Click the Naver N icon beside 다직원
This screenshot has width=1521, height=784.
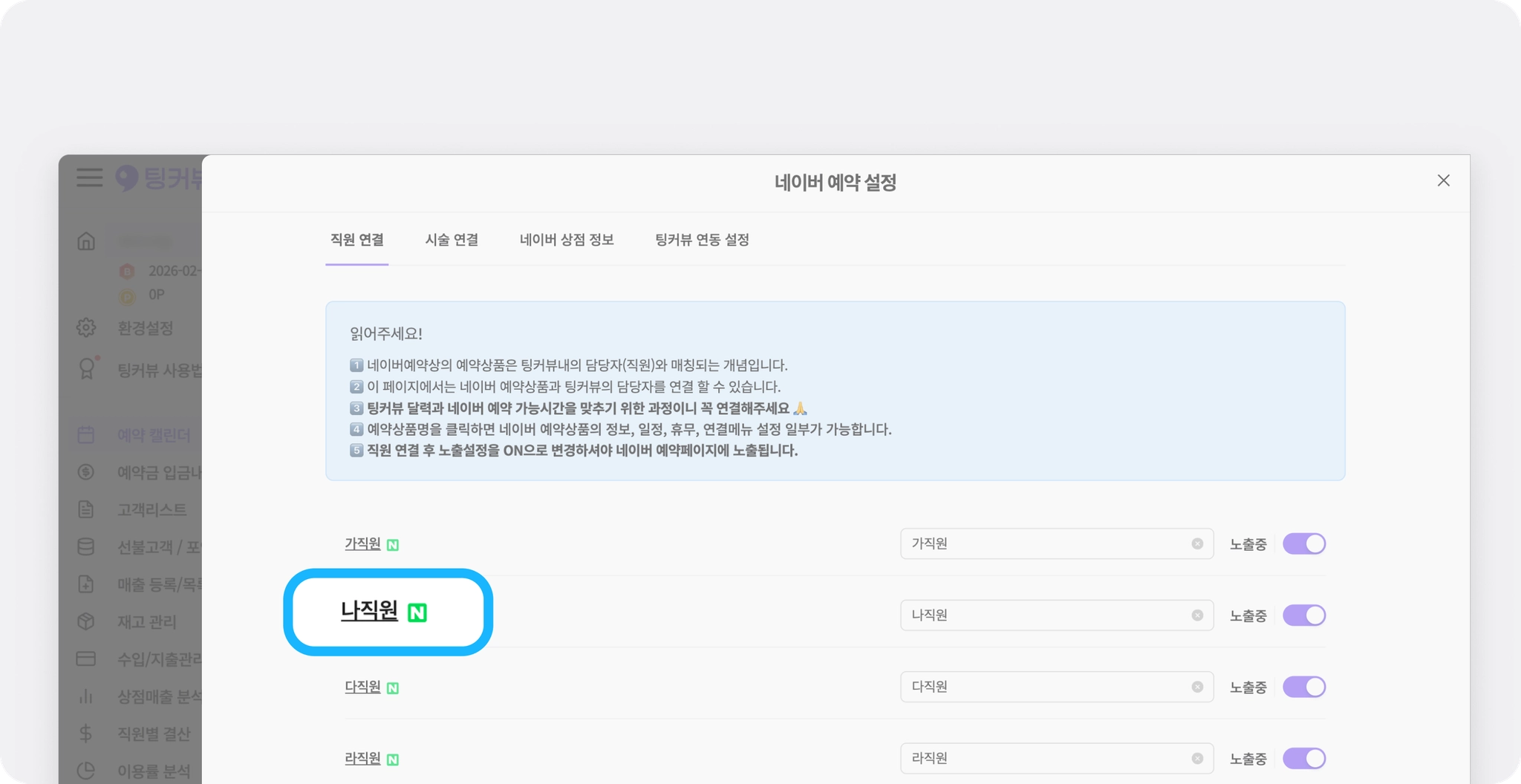click(393, 688)
